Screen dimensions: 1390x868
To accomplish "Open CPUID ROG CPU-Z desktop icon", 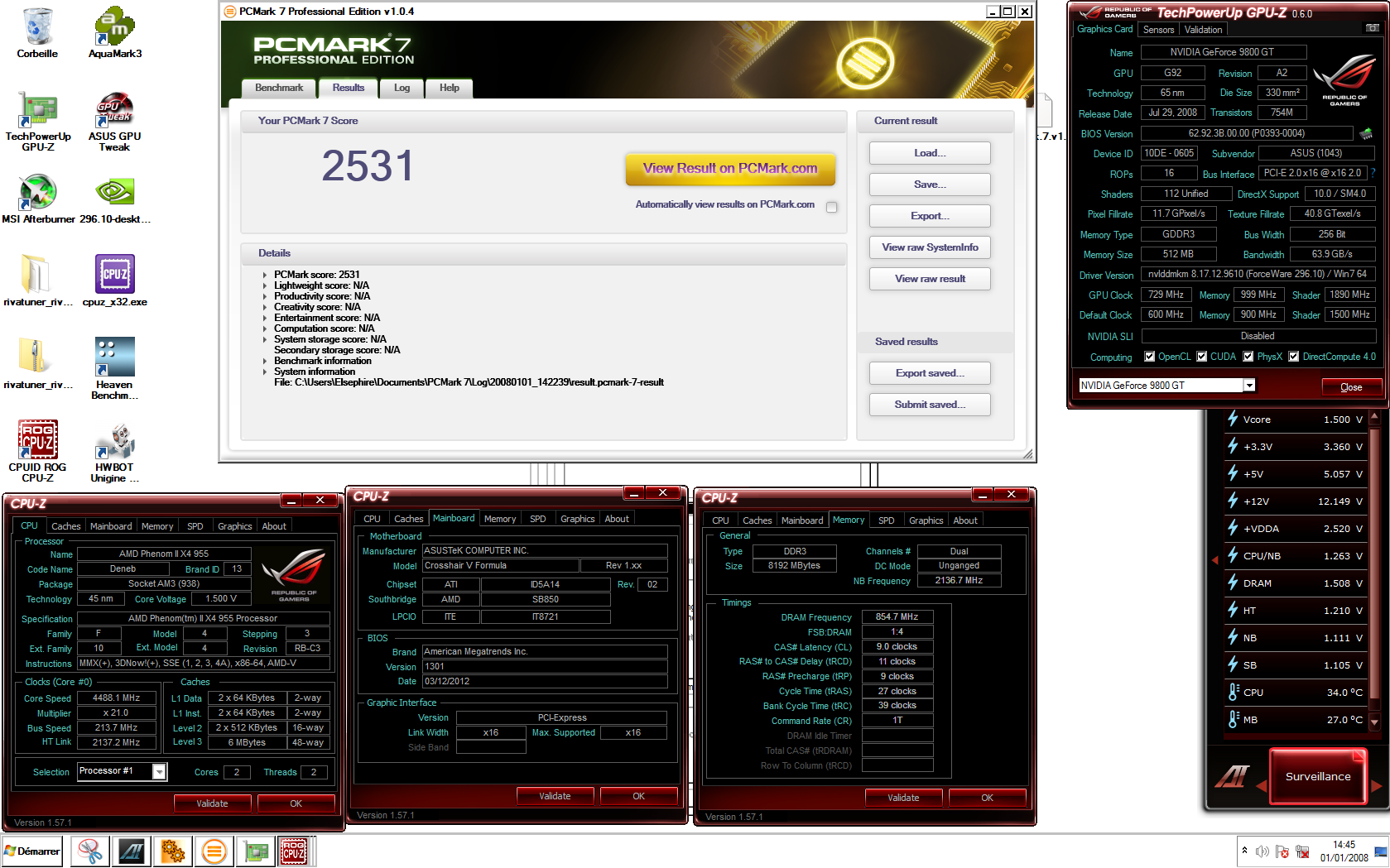I will (38, 452).
